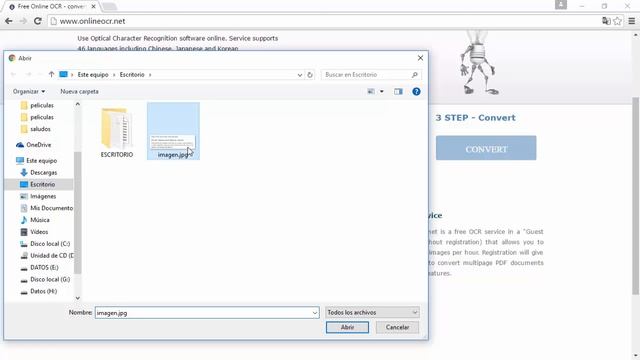640x360 pixels.
Task: Click Escritorio in the path breadcrumb
Action: pos(132,75)
